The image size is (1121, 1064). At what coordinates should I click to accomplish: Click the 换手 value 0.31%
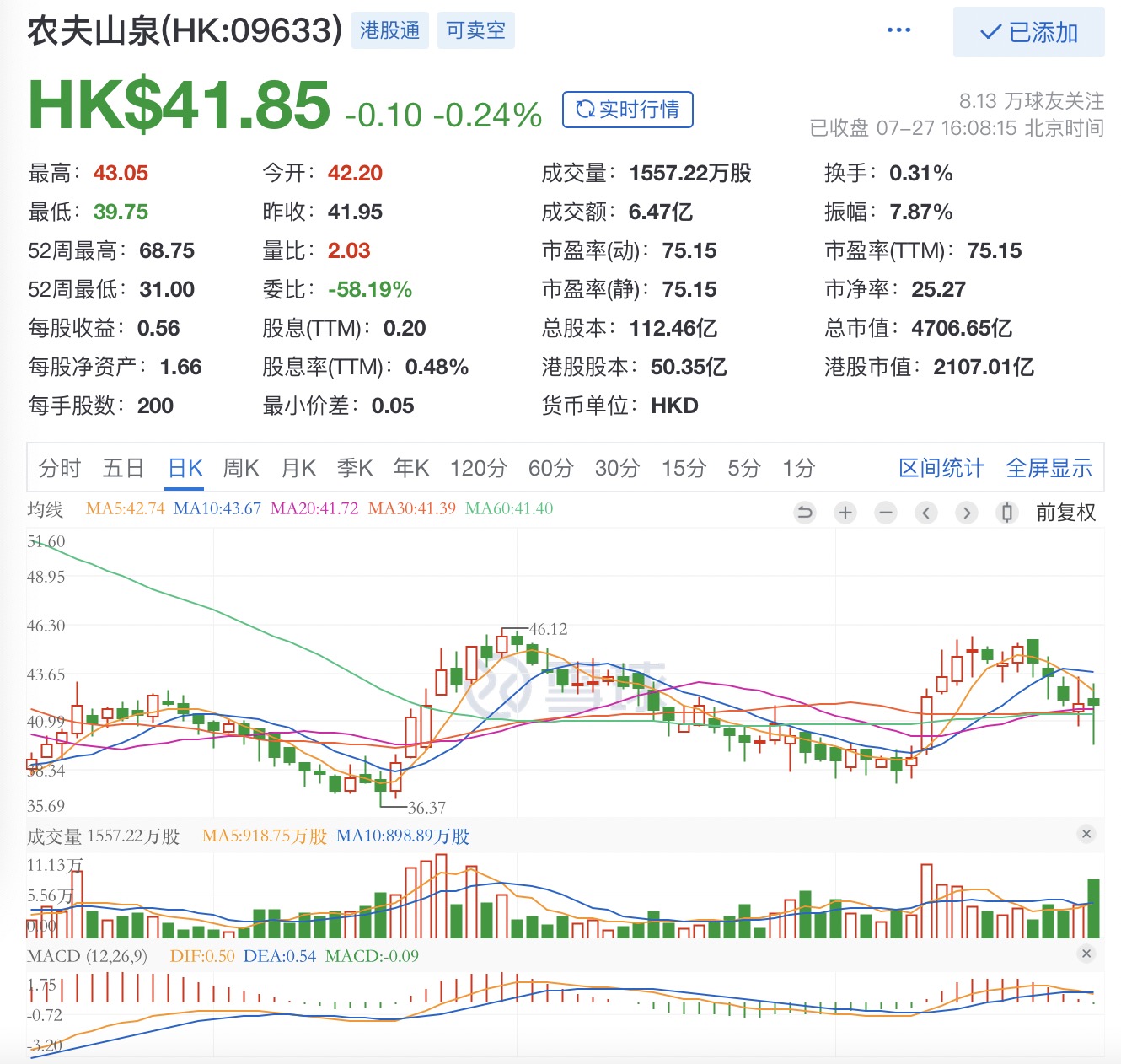coord(921,174)
